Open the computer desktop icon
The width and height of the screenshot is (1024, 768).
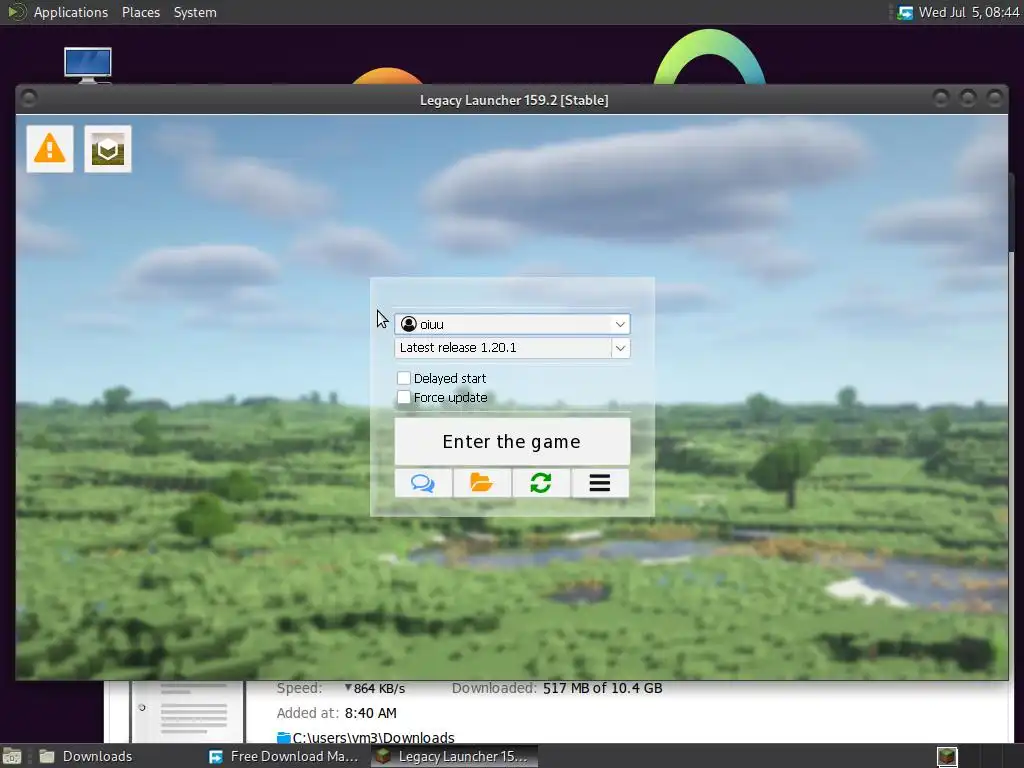[x=88, y=65]
